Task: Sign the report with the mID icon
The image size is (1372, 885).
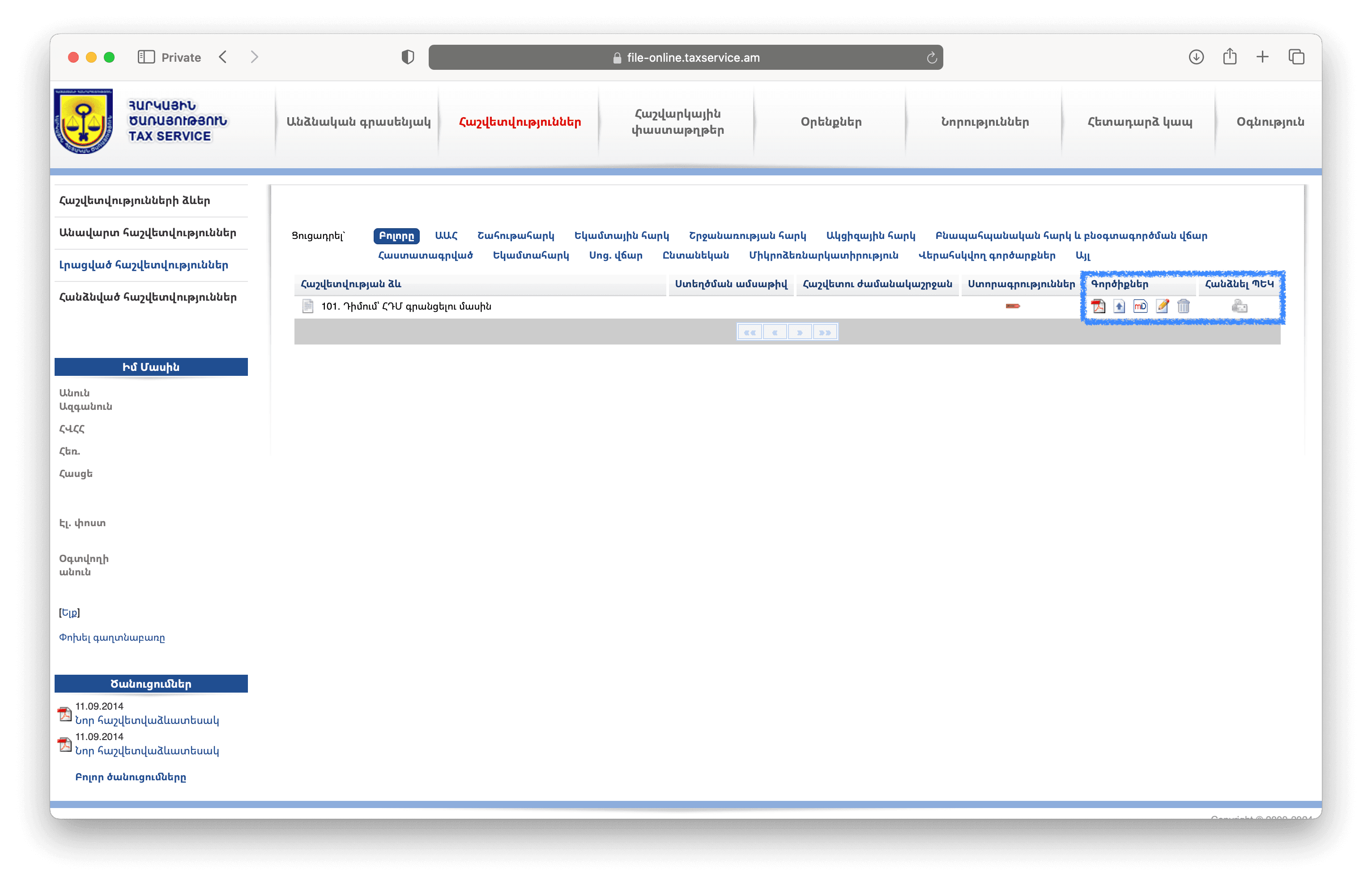Action: coord(1140,306)
